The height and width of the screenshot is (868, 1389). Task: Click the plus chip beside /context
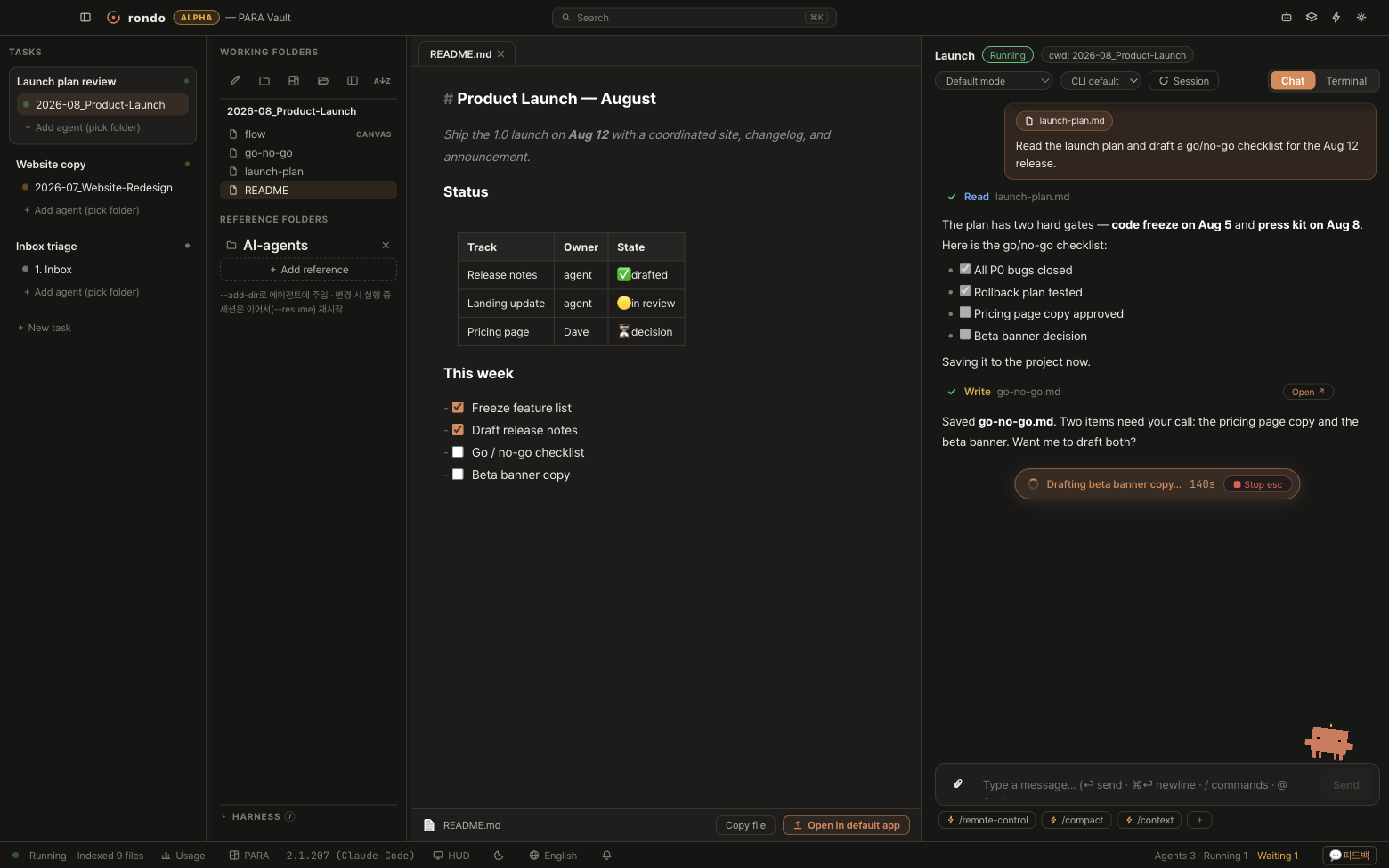click(1199, 820)
